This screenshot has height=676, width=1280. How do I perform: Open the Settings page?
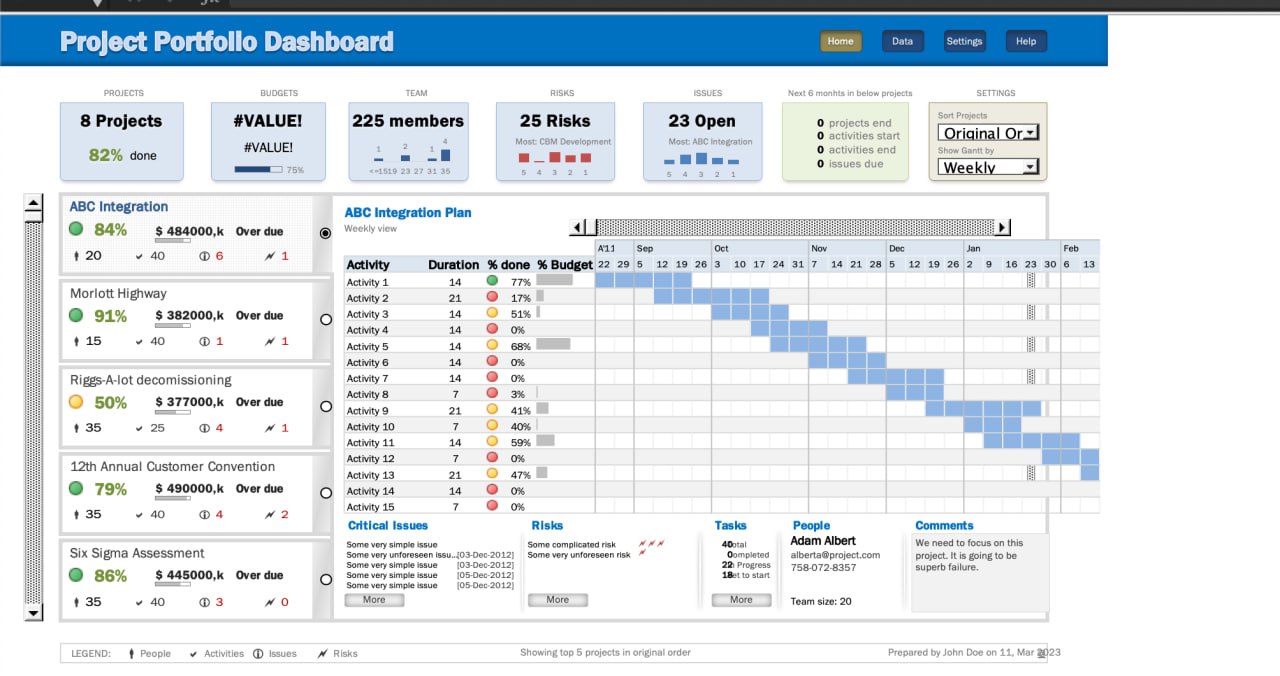(964, 41)
